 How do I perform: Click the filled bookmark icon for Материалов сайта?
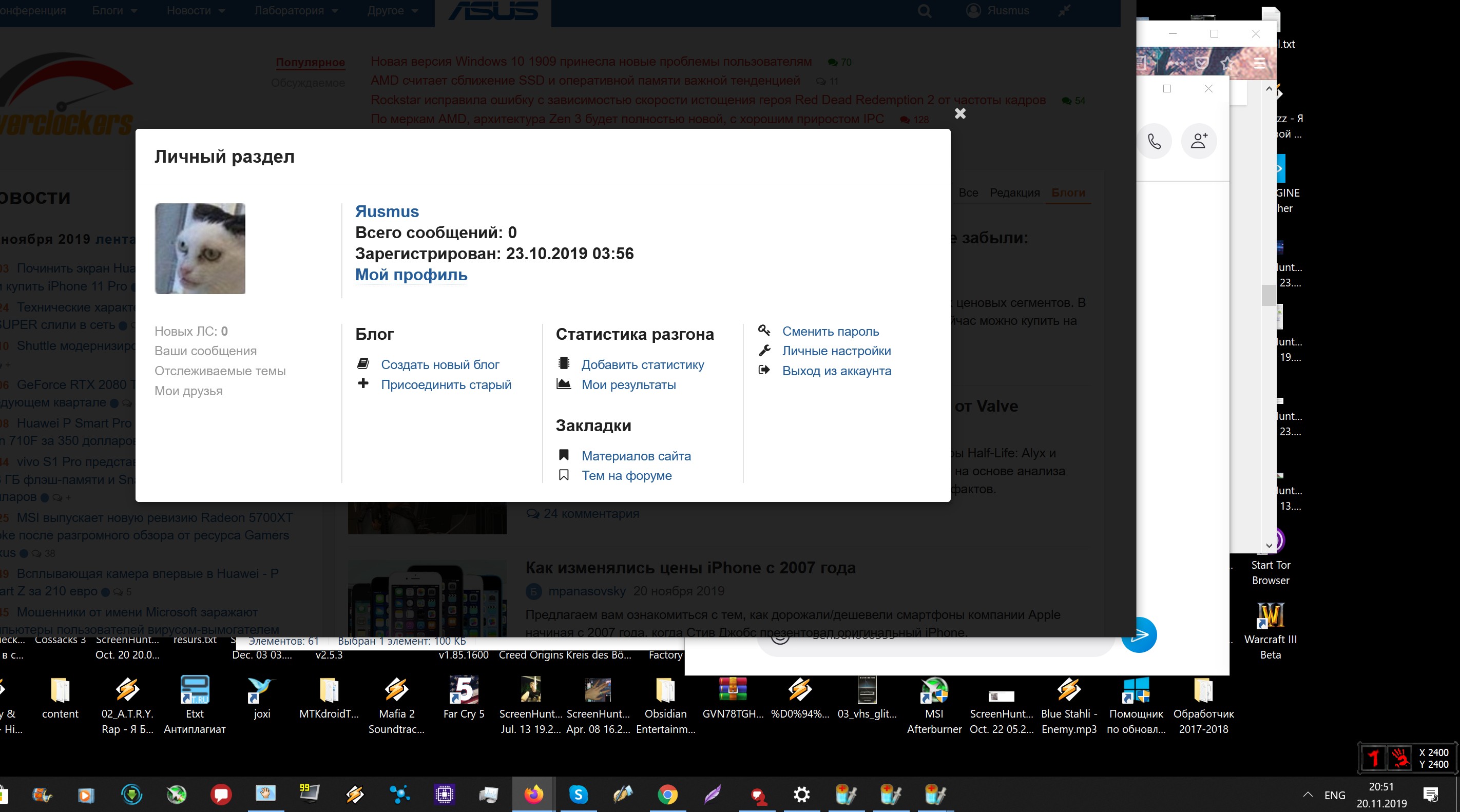tap(563, 455)
